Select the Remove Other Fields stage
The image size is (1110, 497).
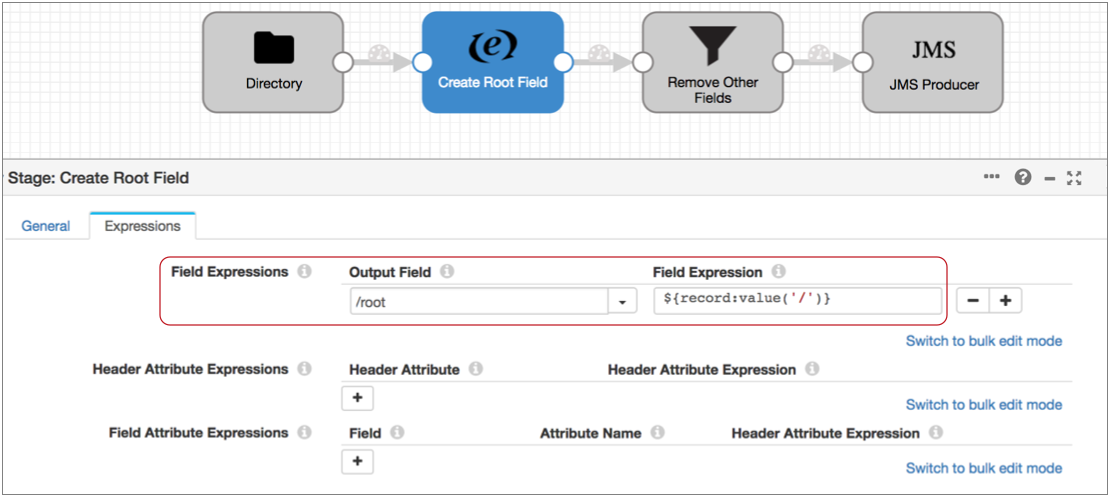tap(712, 62)
